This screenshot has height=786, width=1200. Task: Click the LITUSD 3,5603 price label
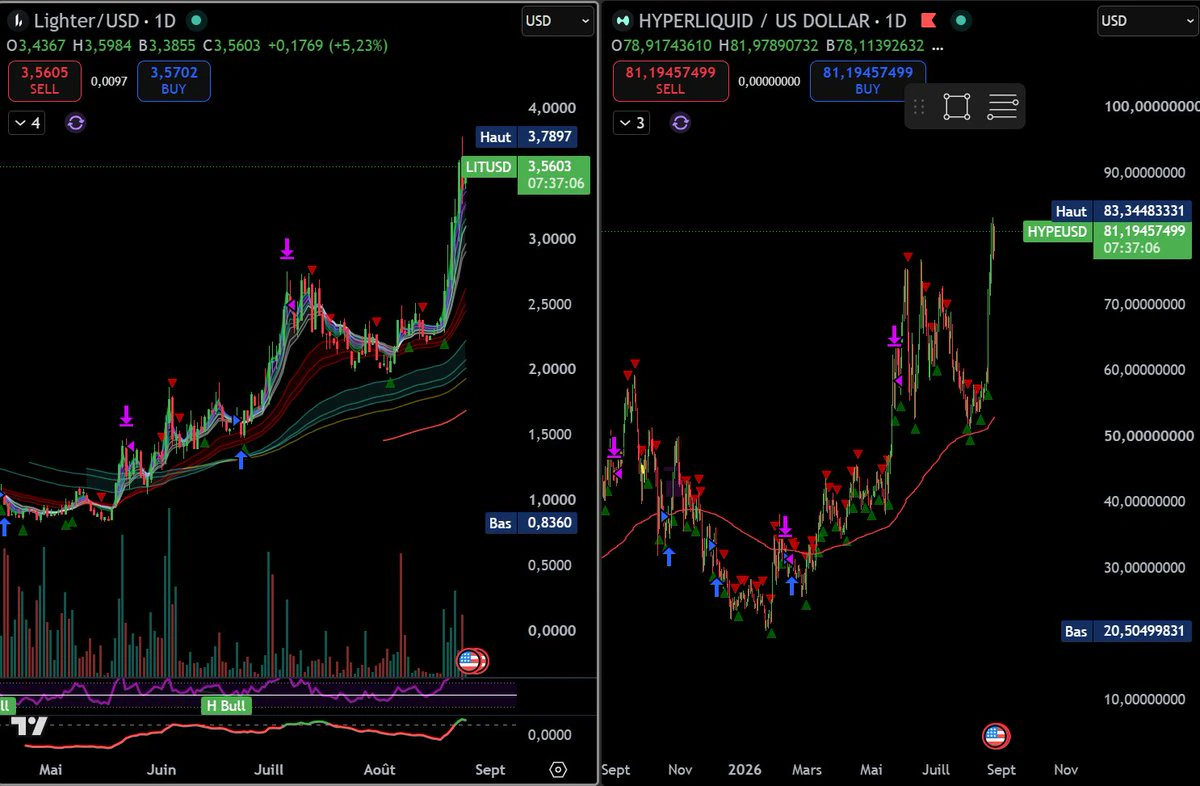point(525,175)
